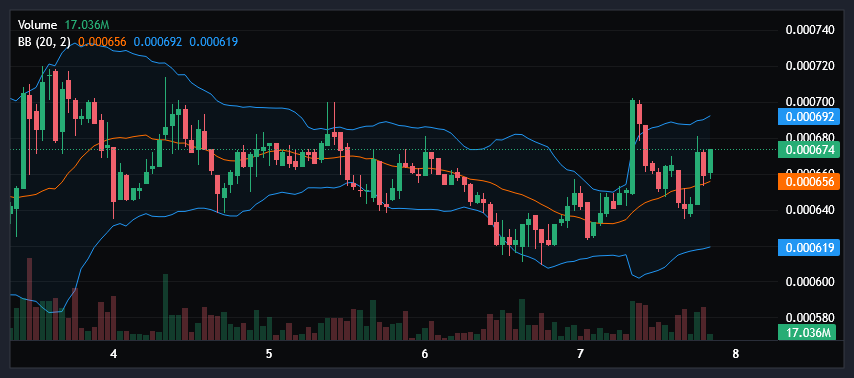
Task: Click date label 5 on time axis
Action: click(x=269, y=353)
